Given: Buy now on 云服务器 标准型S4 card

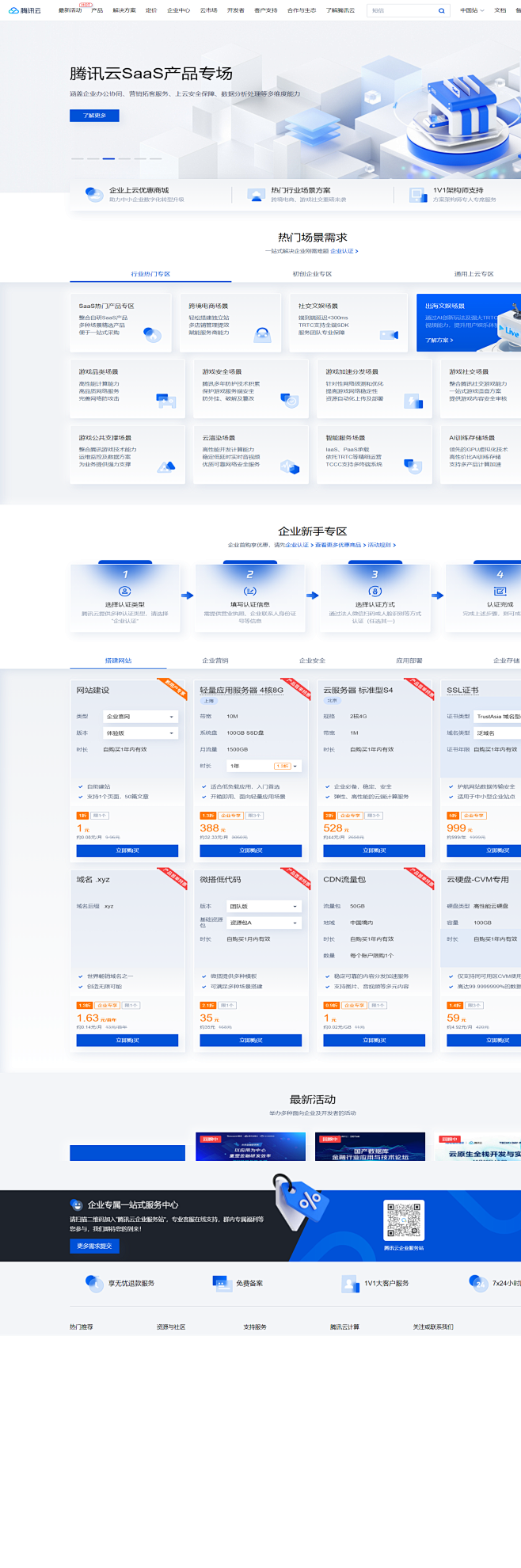Looking at the screenshot, I should 375,851.
